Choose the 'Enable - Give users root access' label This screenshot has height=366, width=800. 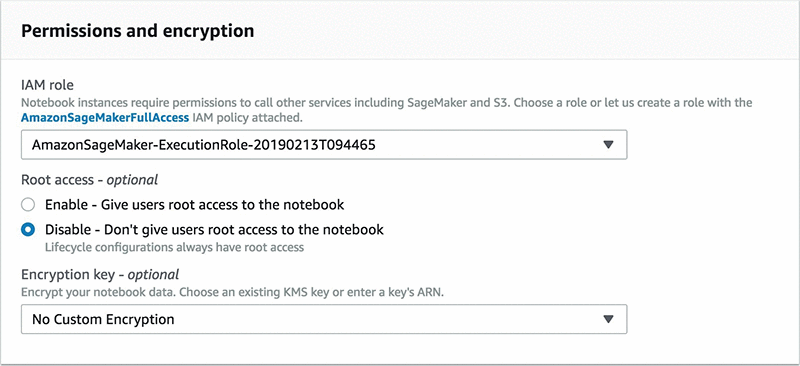(195, 205)
